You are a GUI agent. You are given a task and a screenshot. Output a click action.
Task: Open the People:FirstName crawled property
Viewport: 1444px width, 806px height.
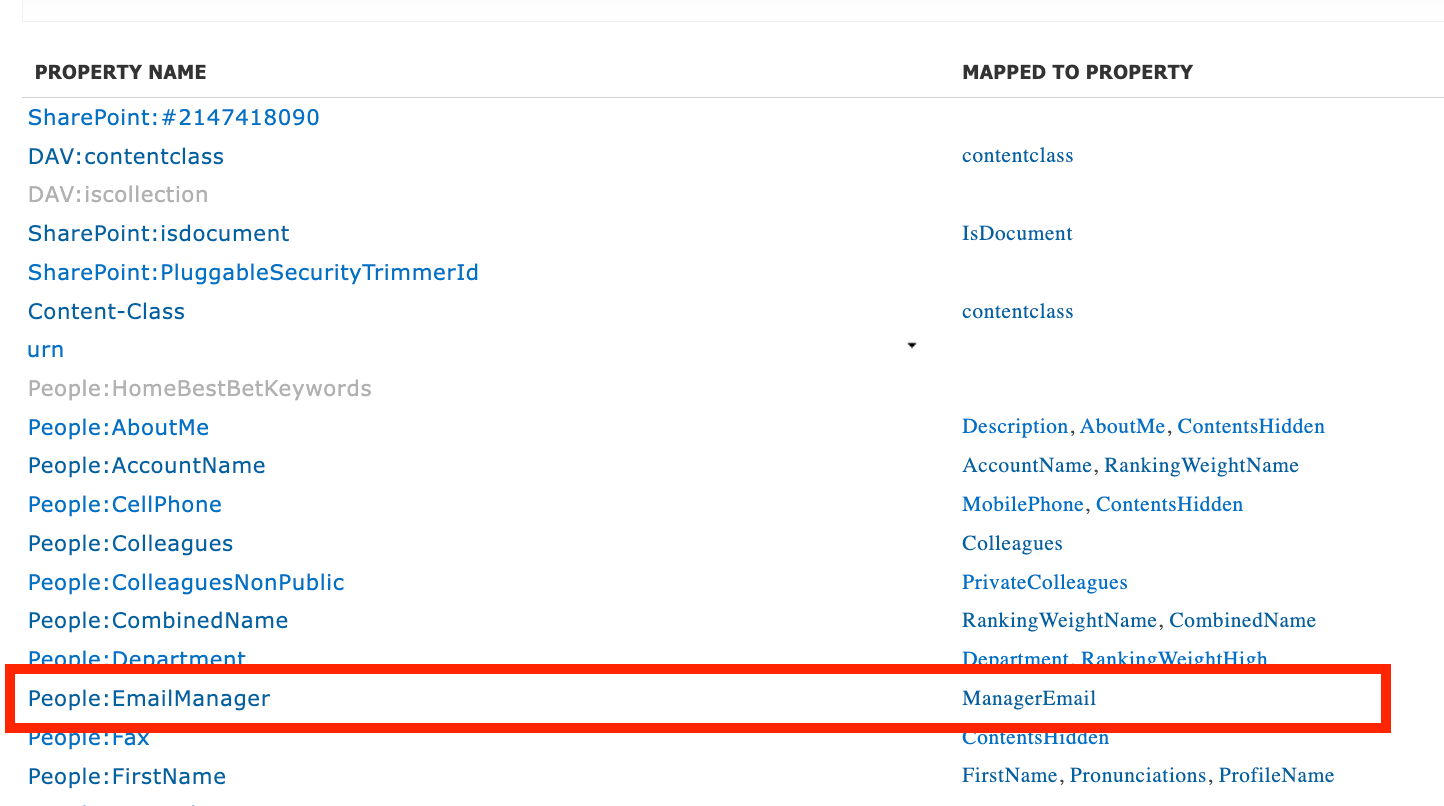pyautogui.click(x=127, y=776)
